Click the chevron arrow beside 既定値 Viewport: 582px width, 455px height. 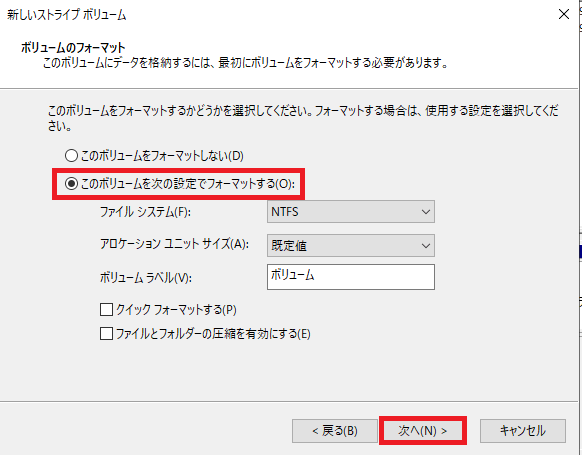tap(426, 246)
